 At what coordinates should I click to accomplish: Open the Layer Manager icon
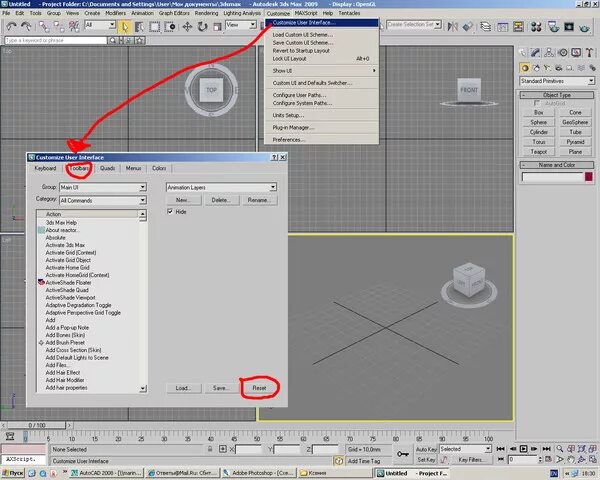coord(486,26)
